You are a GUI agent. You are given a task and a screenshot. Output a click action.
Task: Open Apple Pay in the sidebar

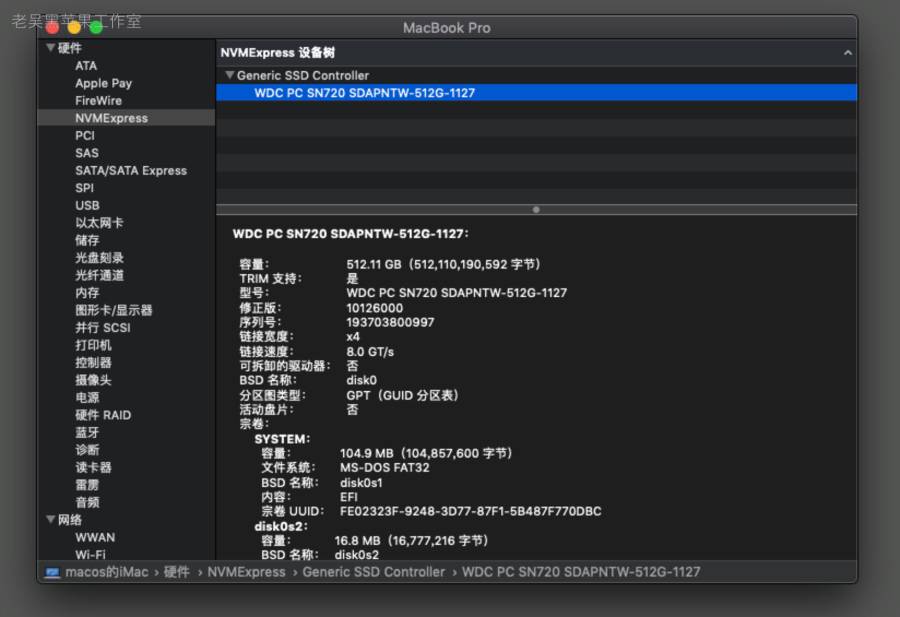[x=103, y=83]
